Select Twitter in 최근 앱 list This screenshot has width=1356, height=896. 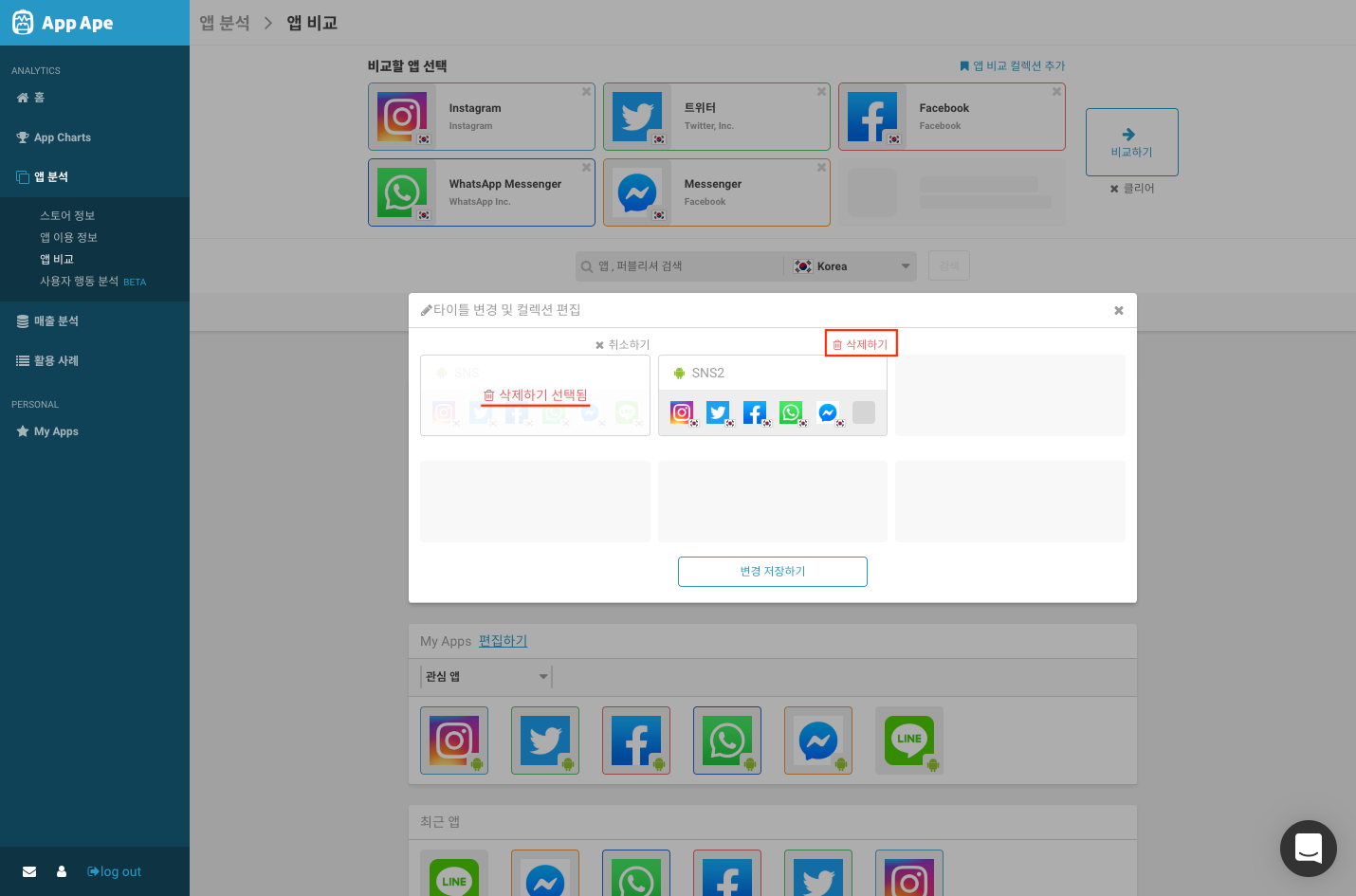click(818, 873)
